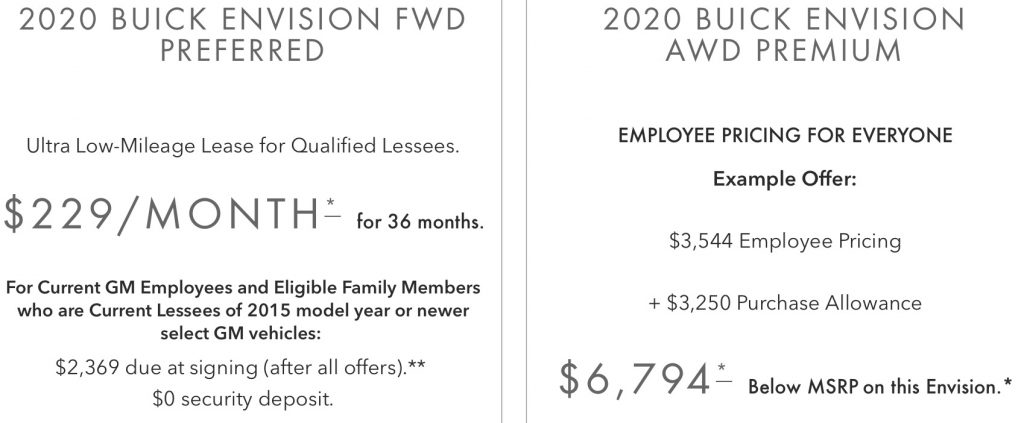
Task: Click the 'for 36 months.' text
Action: [x=420, y=222]
